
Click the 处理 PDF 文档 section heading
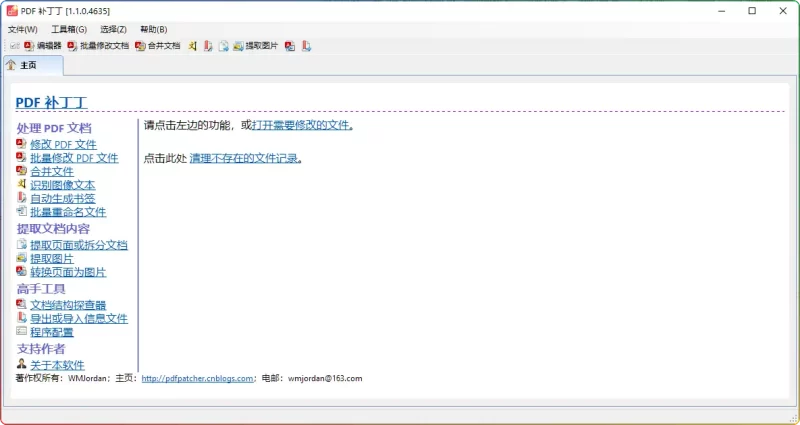coord(55,128)
